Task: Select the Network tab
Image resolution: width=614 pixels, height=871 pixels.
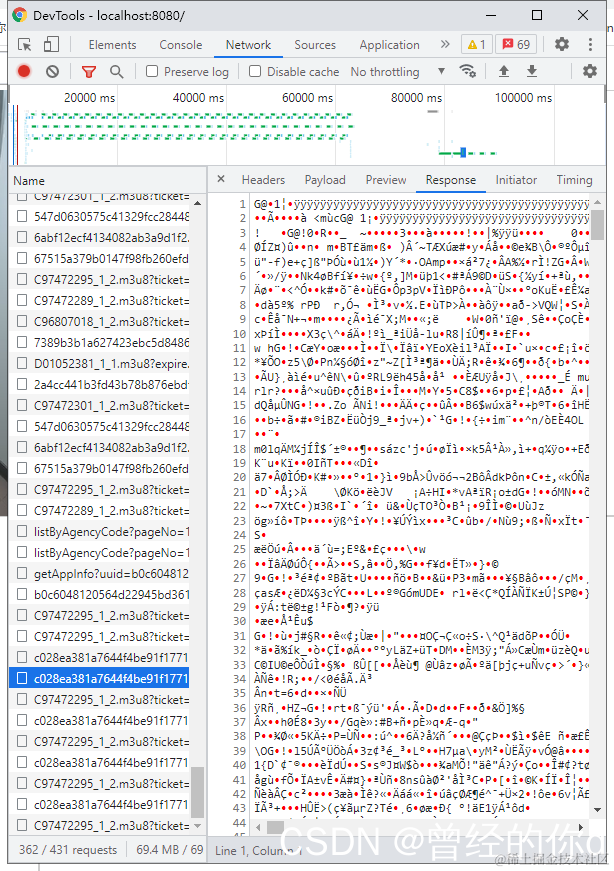Action: click(x=248, y=45)
